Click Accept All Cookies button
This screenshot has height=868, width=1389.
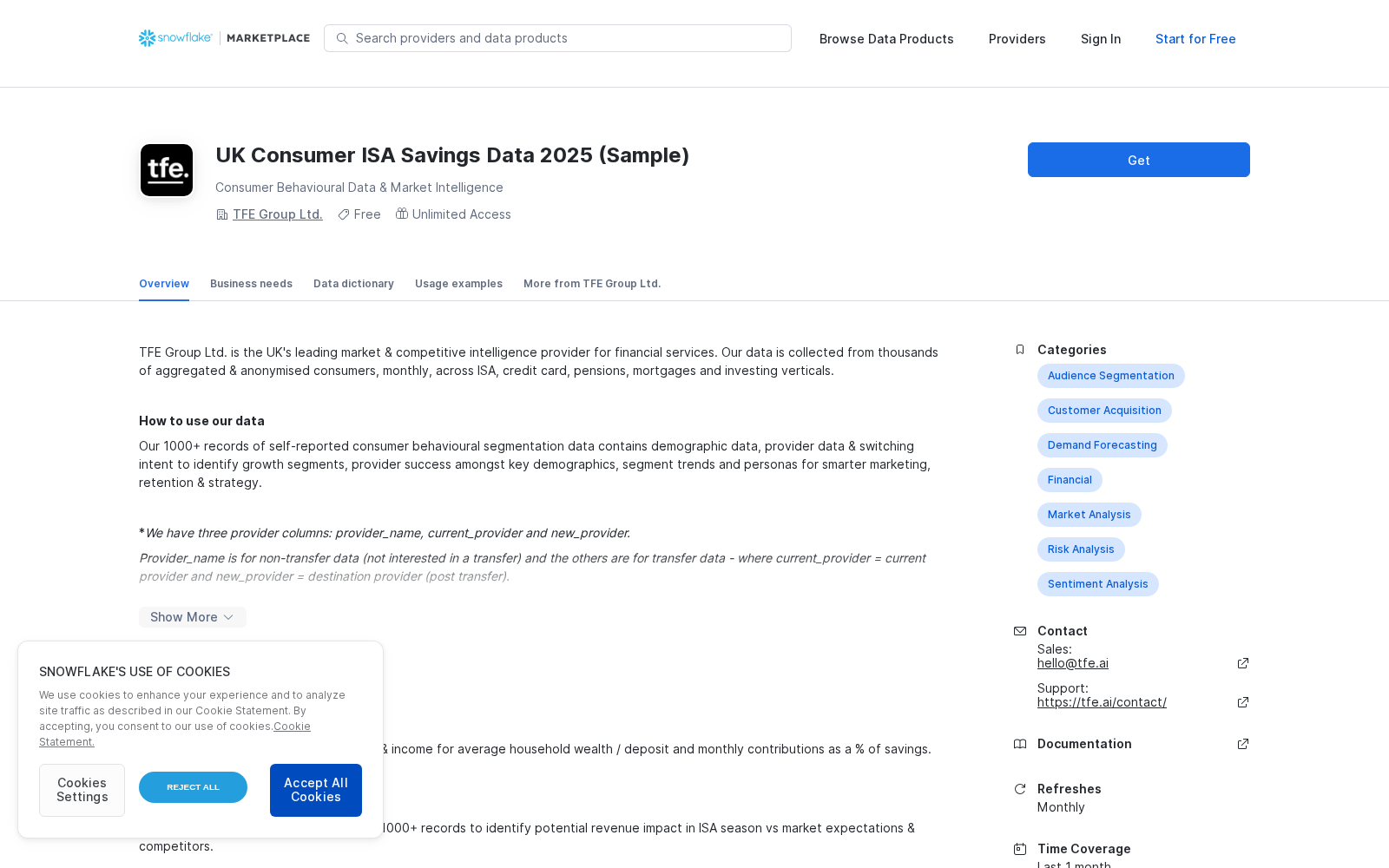[316, 790]
